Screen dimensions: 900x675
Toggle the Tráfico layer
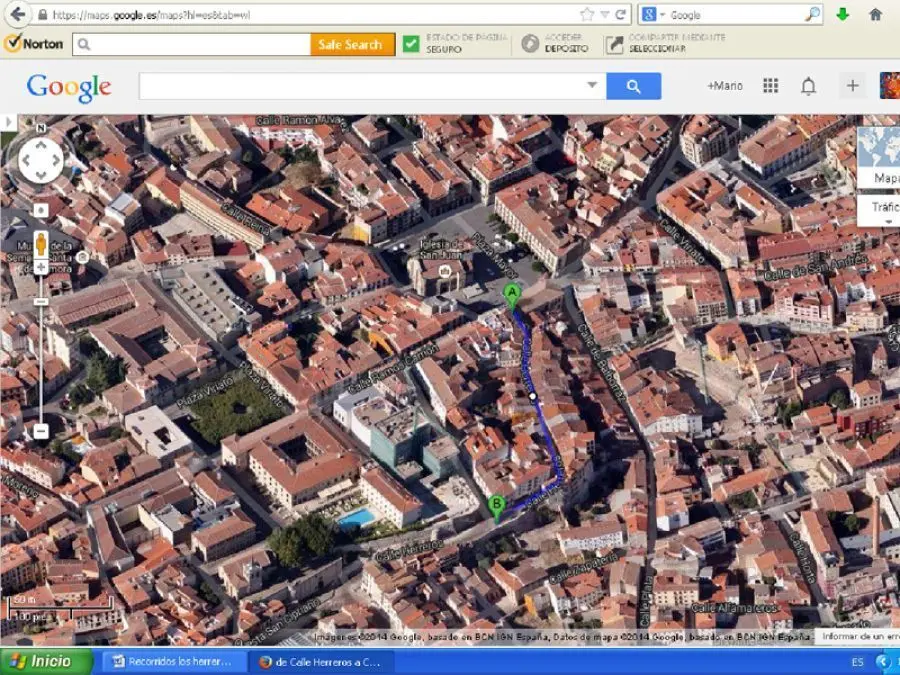pyautogui.click(x=880, y=209)
